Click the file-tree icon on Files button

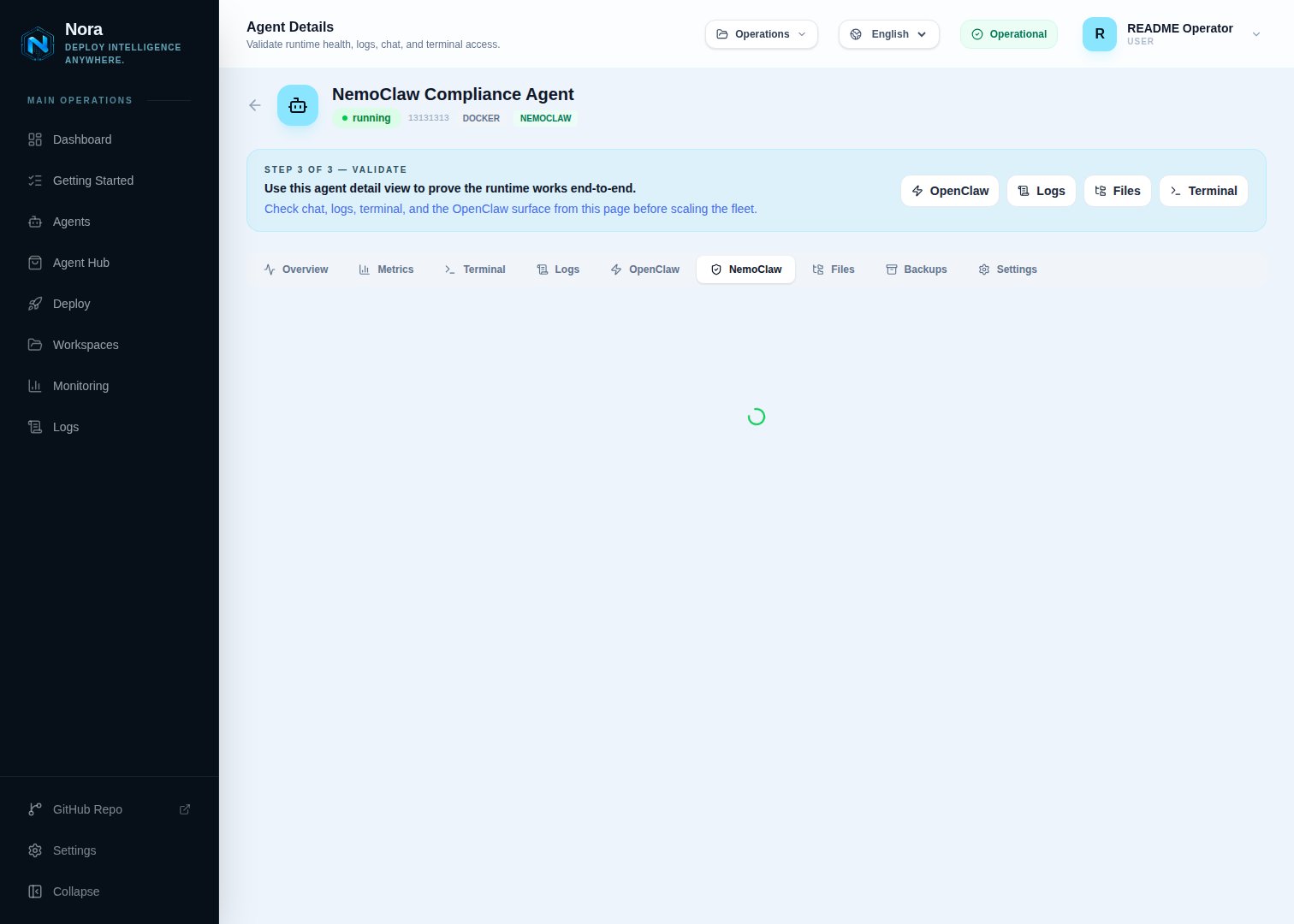click(x=1101, y=191)
